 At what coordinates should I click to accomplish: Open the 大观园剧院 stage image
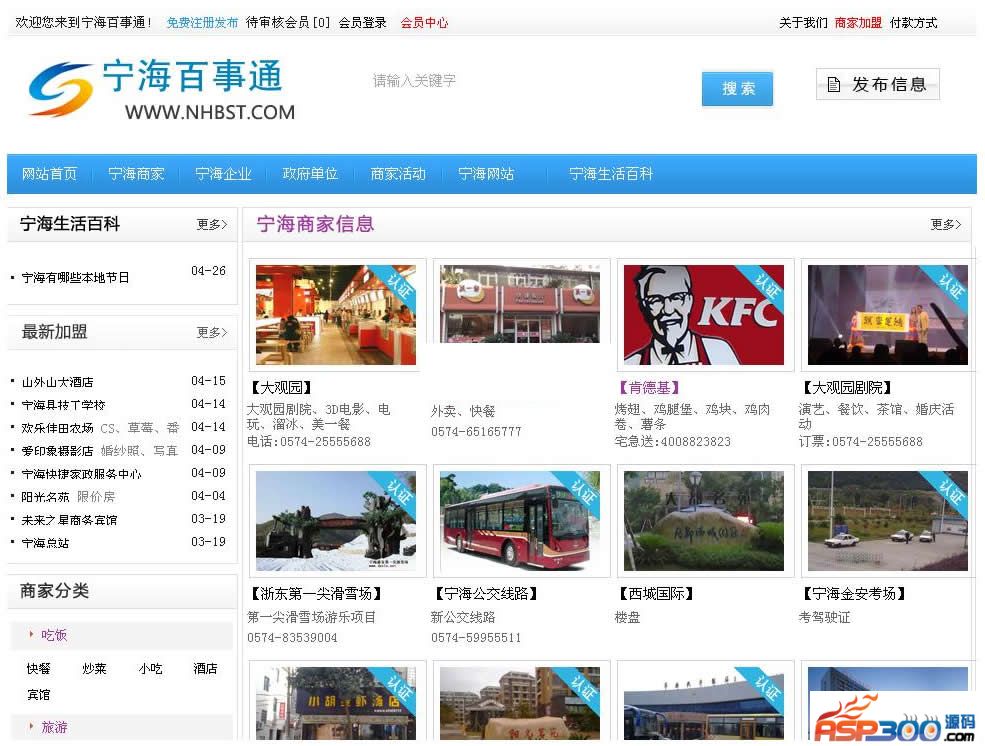pos(887,315)
